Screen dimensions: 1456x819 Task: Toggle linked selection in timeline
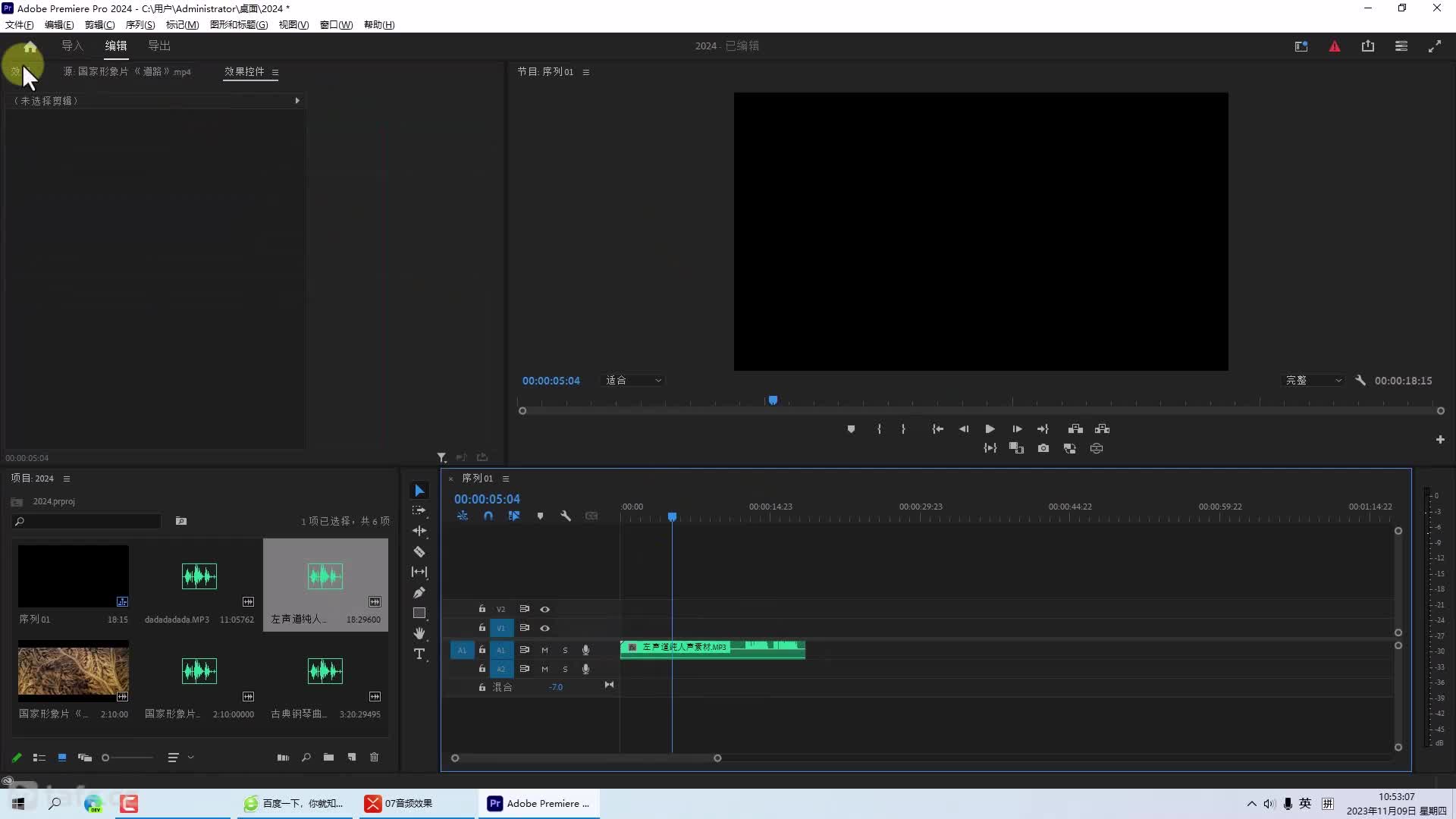514,516
